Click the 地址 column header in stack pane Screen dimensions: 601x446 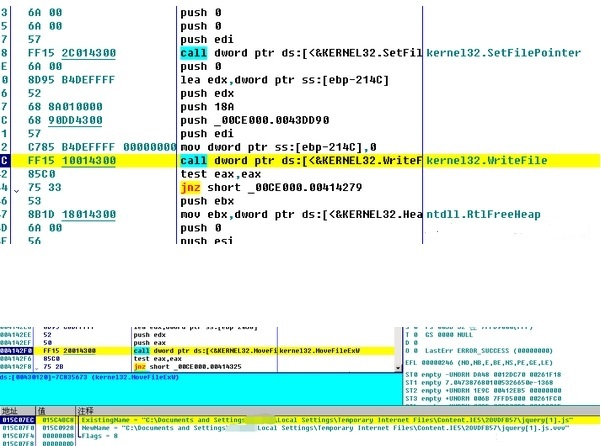click(x=10, y=410)
